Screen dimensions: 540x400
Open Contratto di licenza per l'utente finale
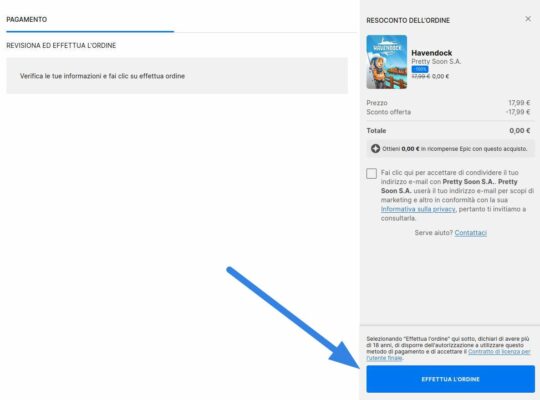click(448, 355)
